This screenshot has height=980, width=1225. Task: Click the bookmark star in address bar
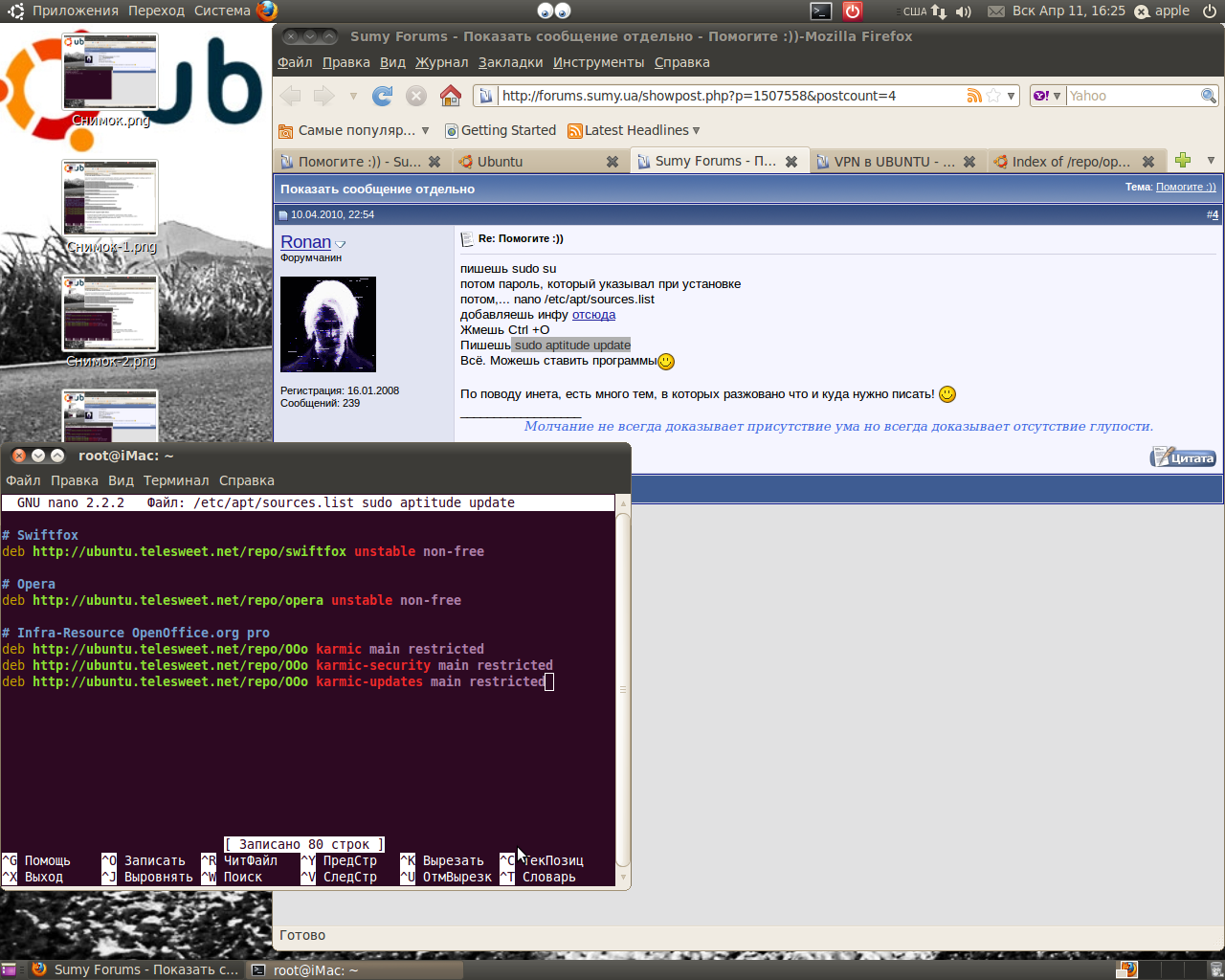click(993, 96)
